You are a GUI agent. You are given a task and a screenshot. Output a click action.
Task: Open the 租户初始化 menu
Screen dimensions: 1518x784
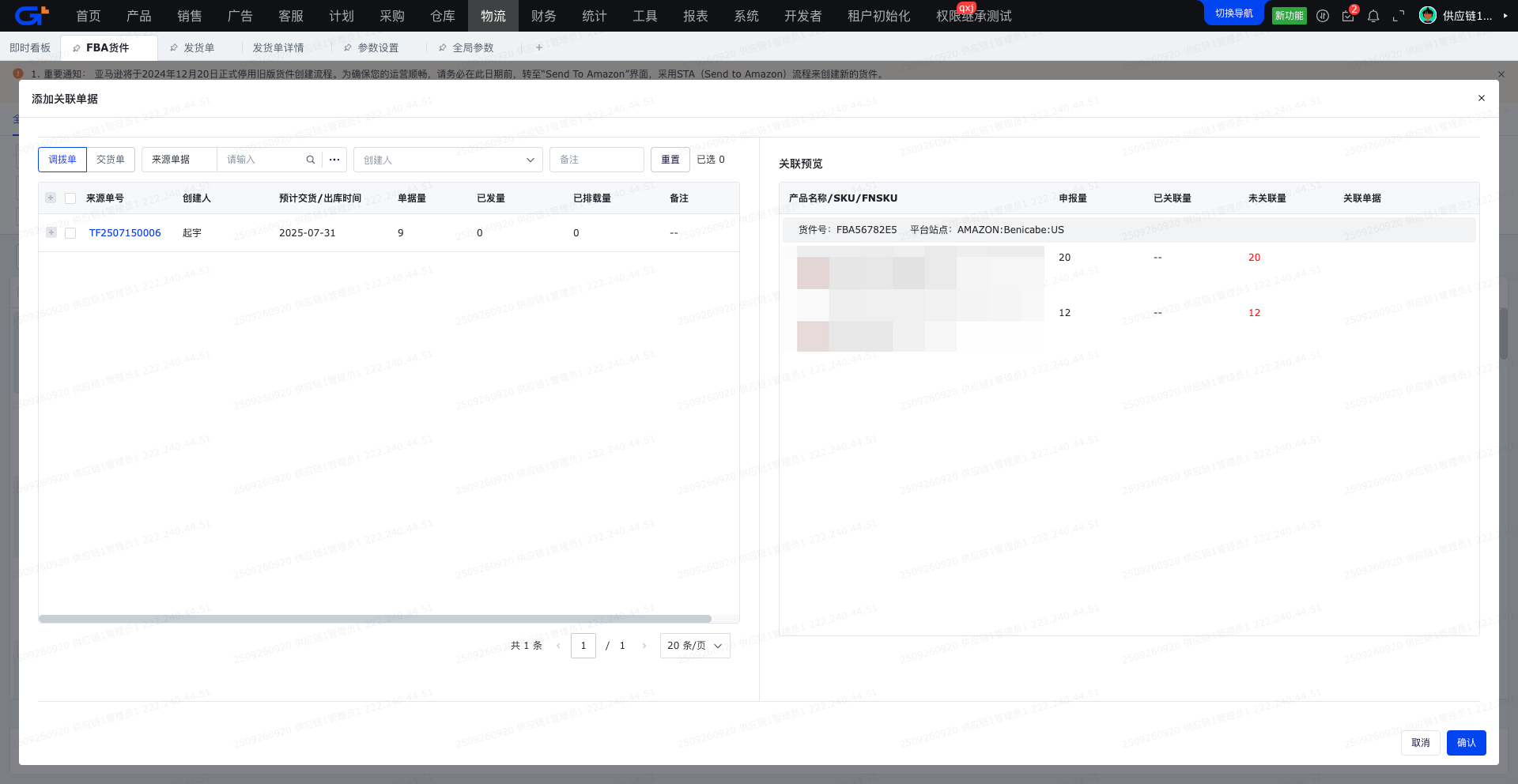coord(879,16)
